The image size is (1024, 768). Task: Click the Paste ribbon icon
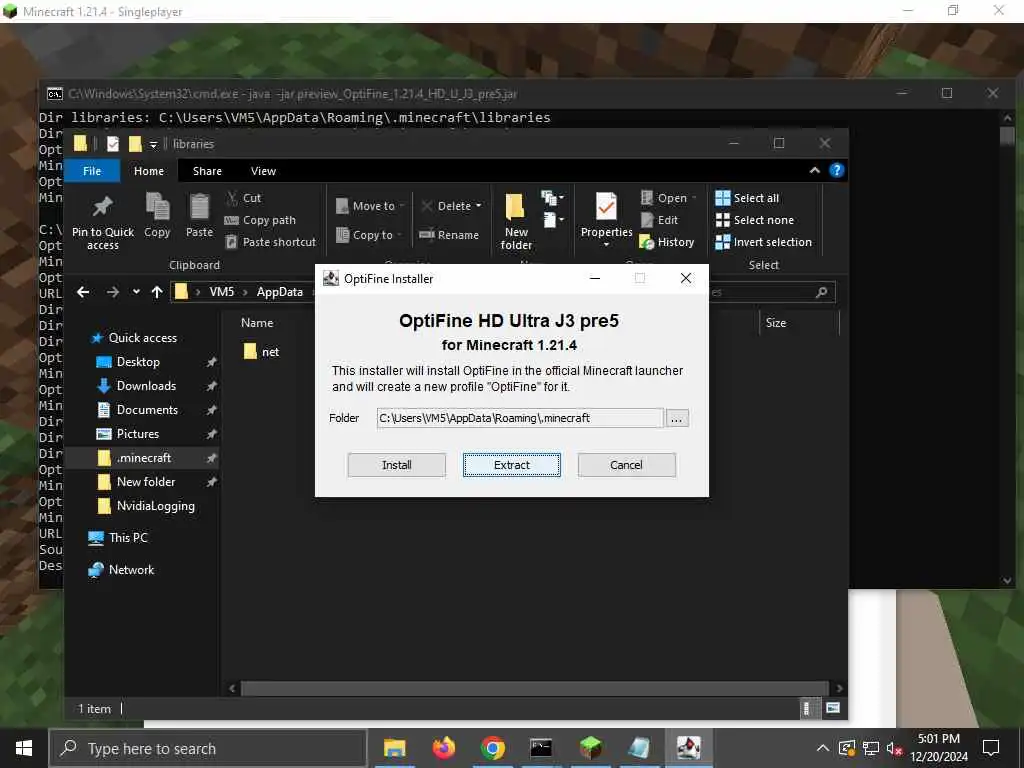199,214
